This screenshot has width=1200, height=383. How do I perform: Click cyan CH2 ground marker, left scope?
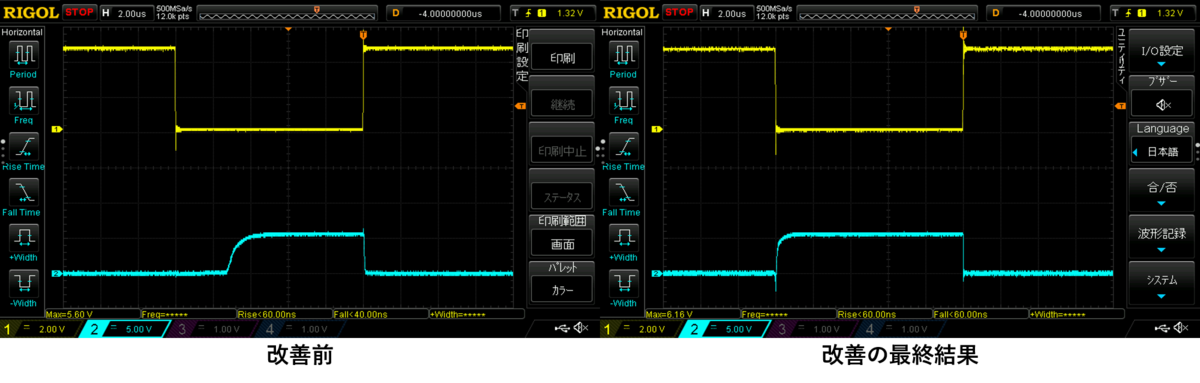[x=57, y=273]
